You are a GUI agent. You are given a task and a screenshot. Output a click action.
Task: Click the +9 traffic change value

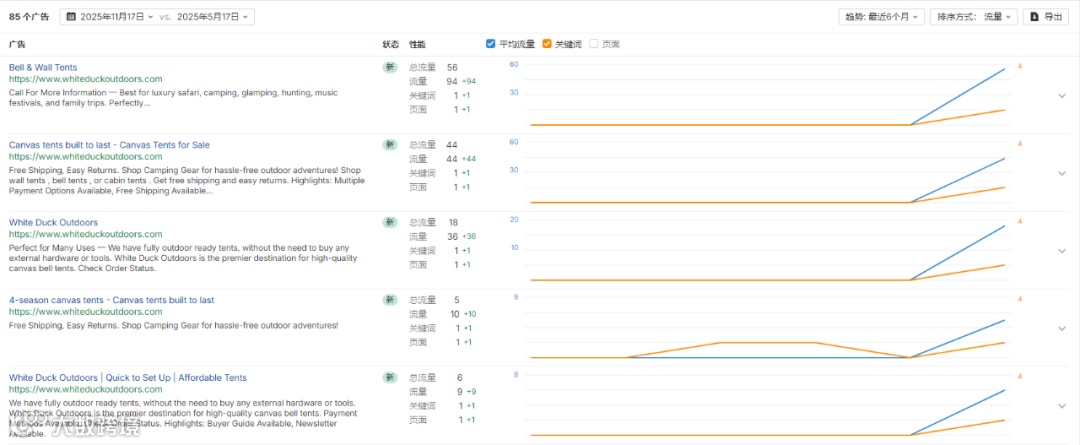coord(469,392)
